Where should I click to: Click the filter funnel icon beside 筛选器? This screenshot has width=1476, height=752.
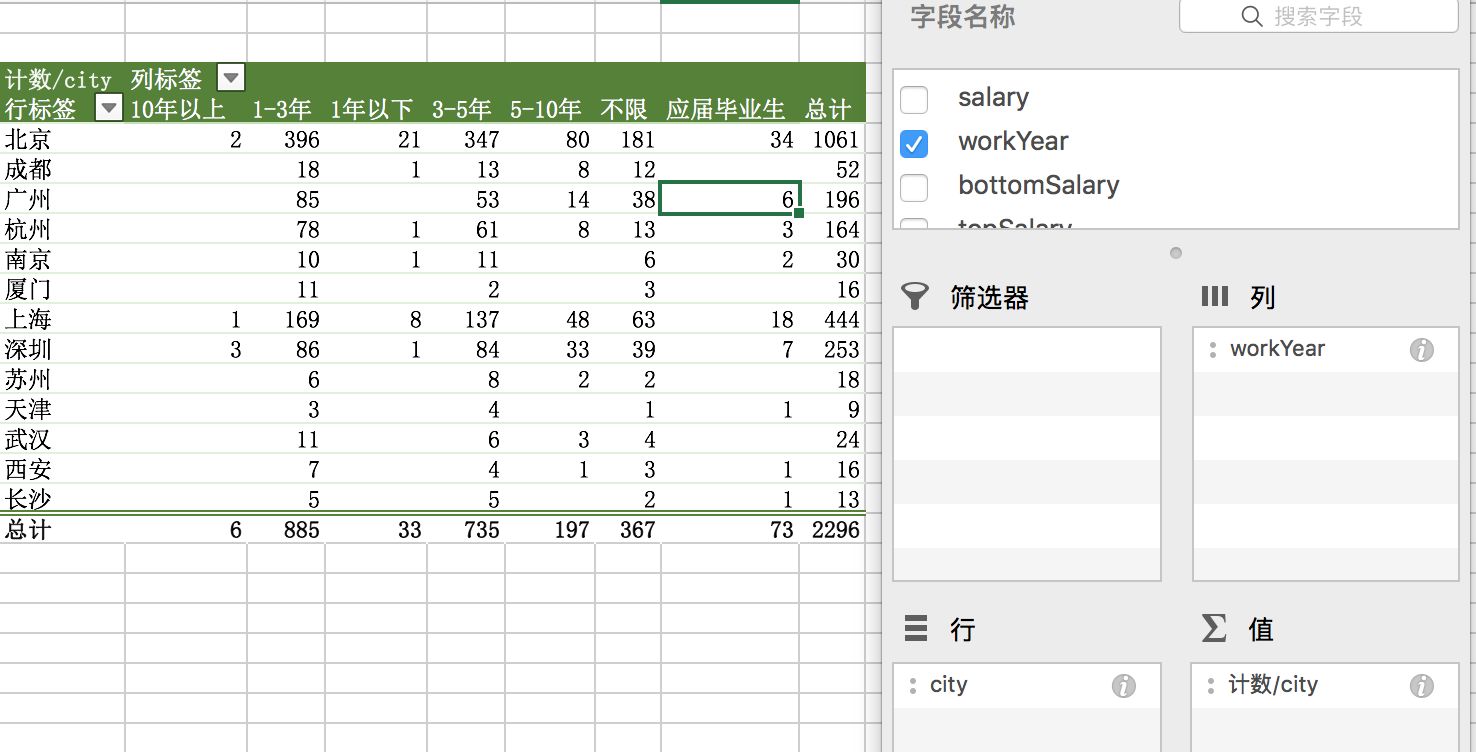point(914,296)
